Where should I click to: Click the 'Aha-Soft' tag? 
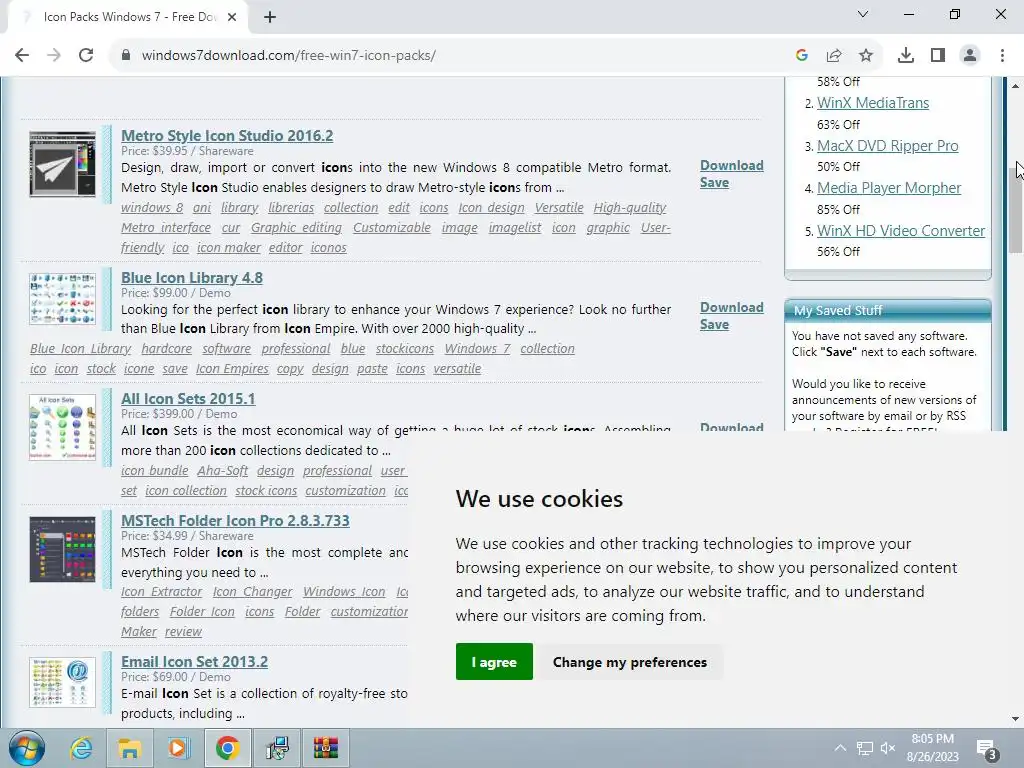[223, 471]
